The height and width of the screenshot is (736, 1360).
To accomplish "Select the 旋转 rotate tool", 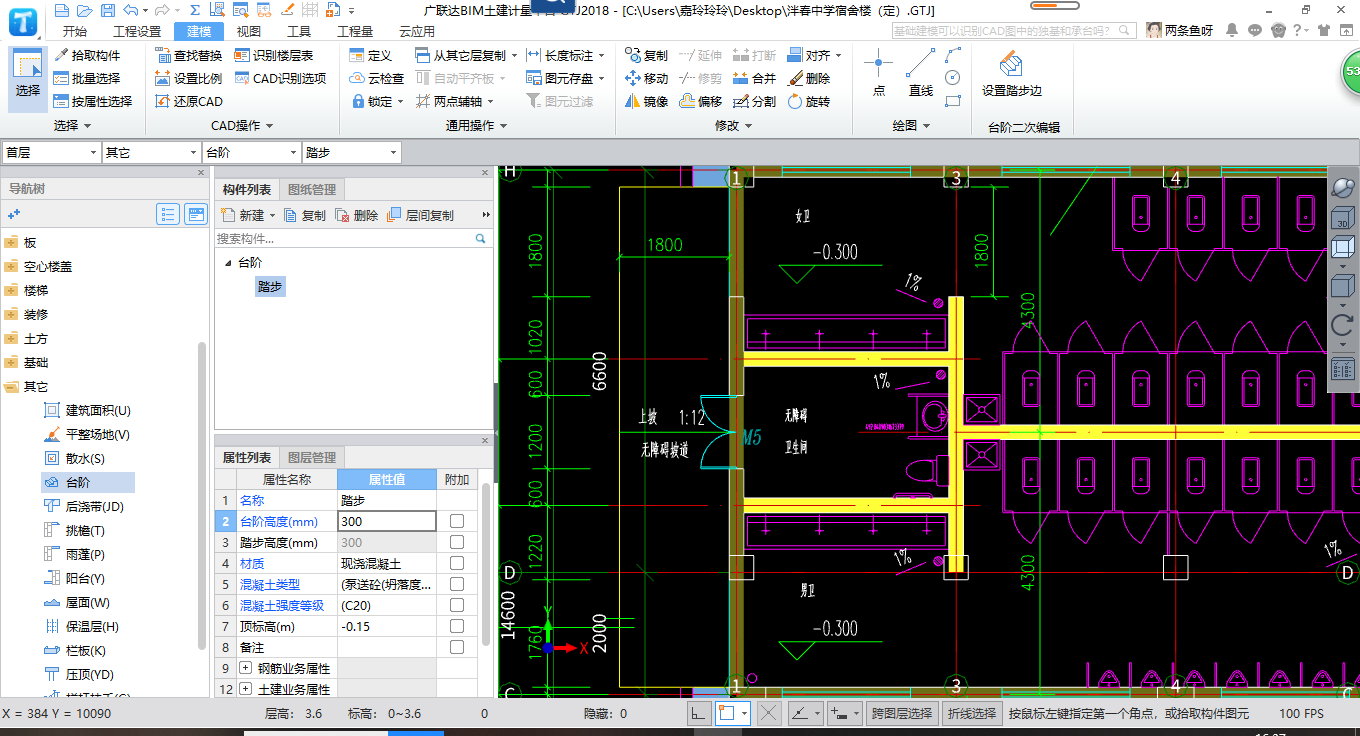I will 808,101.
